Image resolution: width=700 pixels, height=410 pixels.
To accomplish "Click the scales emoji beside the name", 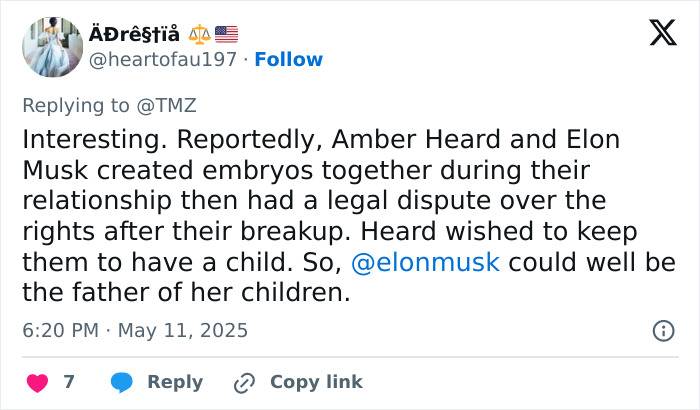I will point(199,33).
